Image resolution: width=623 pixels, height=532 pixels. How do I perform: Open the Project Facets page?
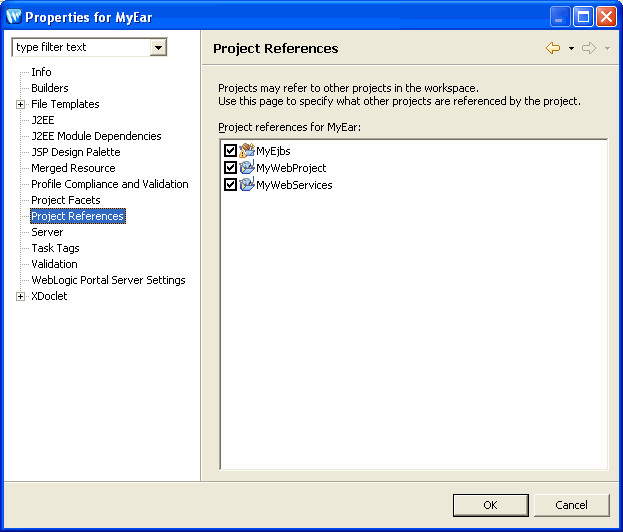point(66,200)
